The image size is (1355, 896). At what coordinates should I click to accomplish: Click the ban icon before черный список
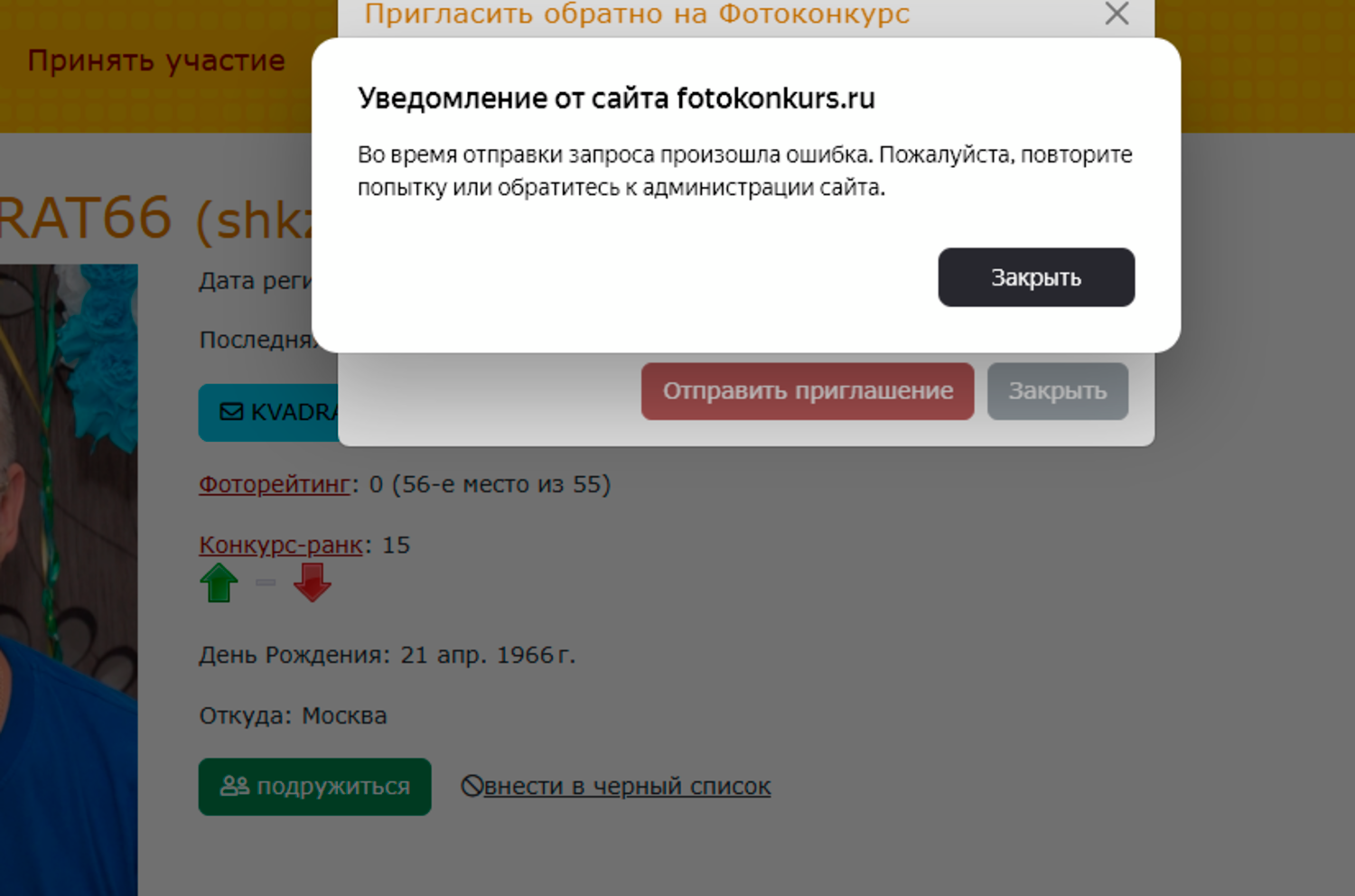point(472,786)
